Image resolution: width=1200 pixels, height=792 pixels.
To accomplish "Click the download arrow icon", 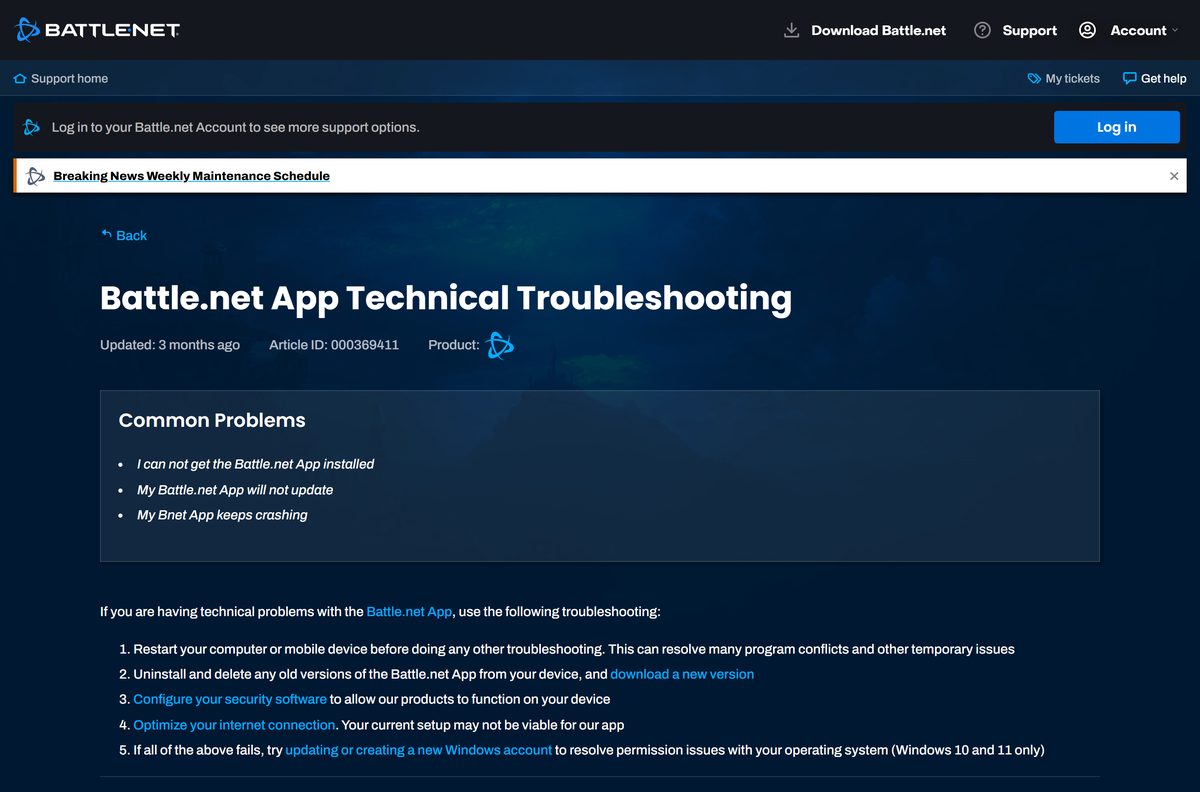I will pos(791,30).
